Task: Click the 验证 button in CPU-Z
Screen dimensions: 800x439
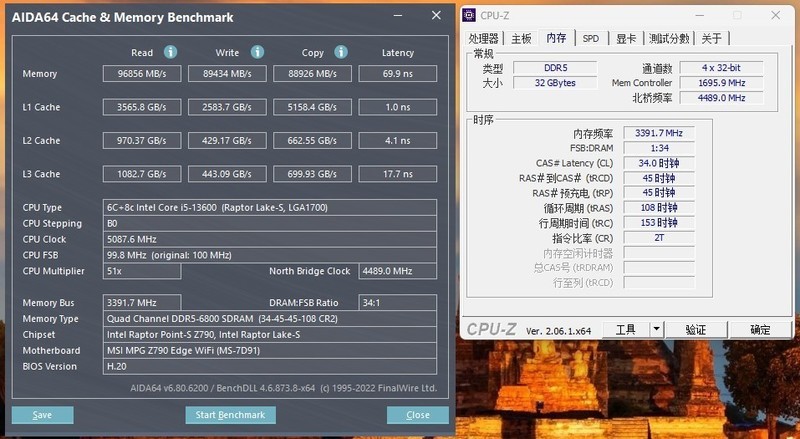Action: coord(695,330)
